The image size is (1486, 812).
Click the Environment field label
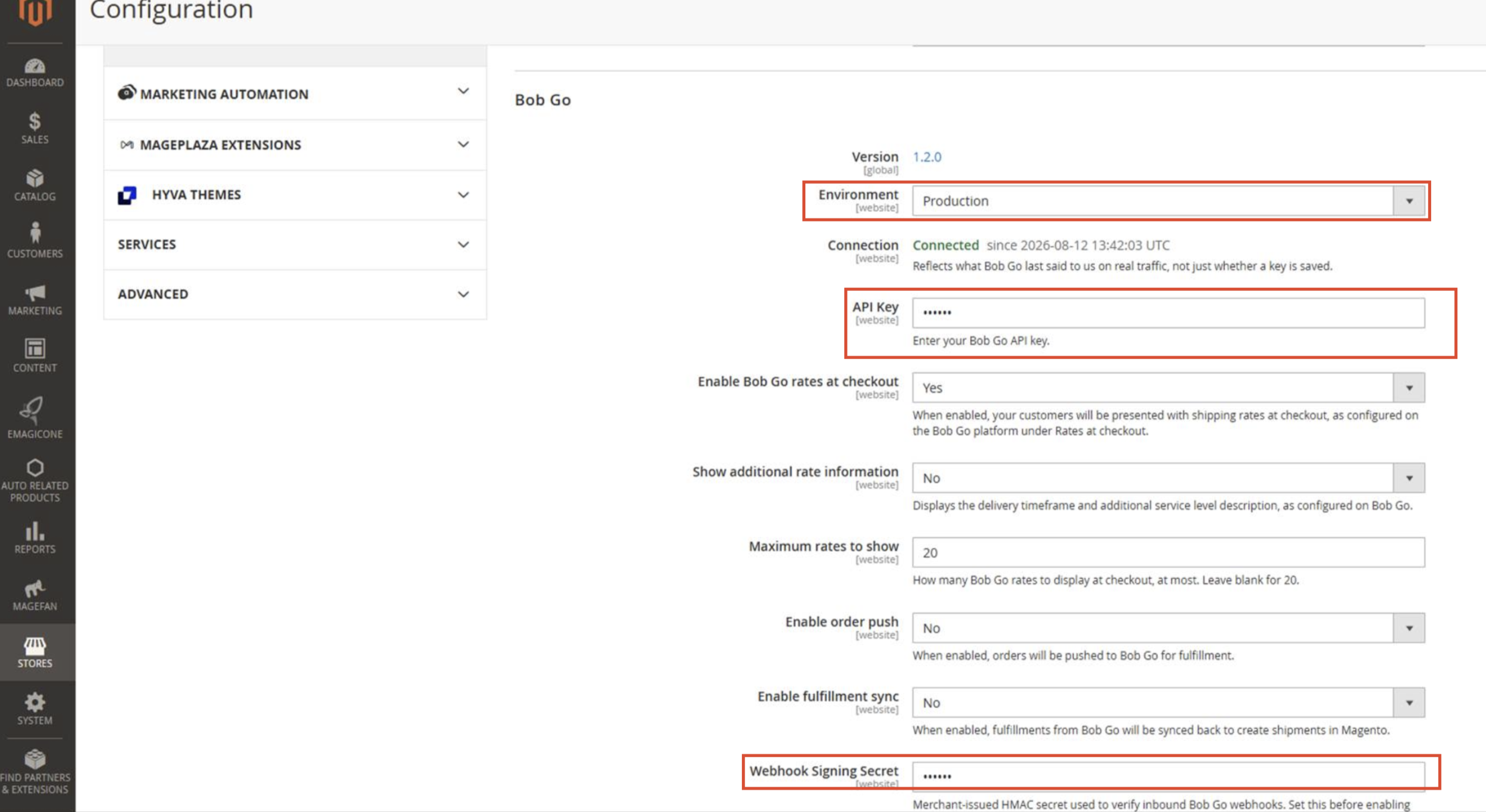pyautogui.click(x=858, y=194)
